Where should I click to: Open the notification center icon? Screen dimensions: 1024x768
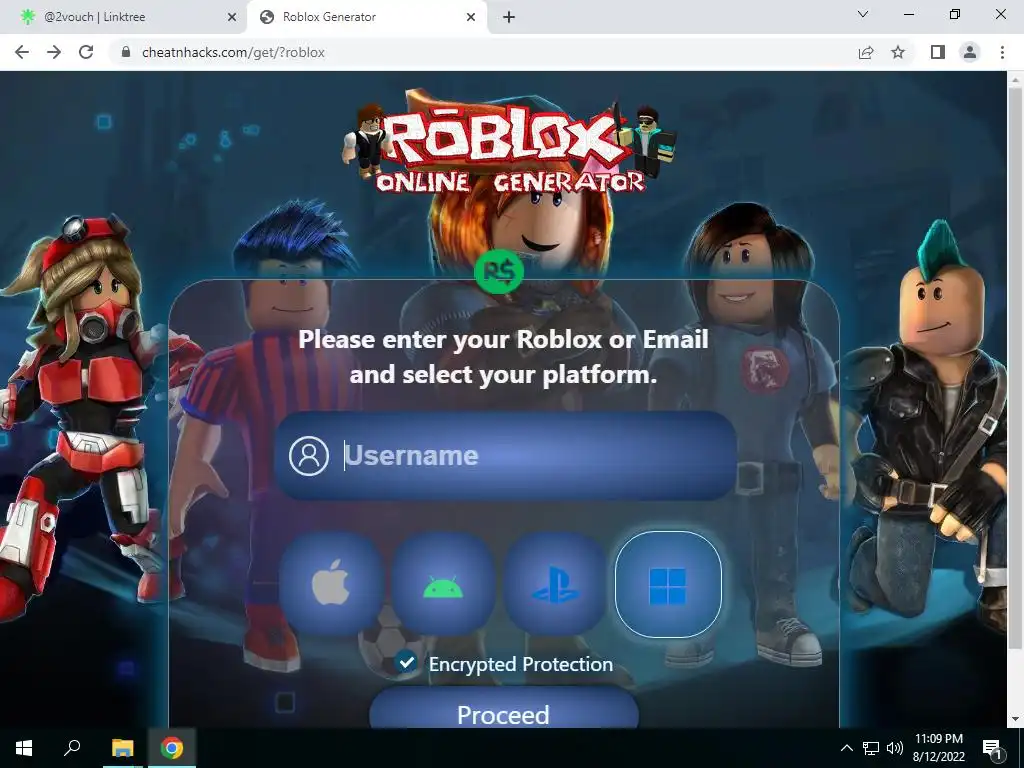click(x=991, y=748)
